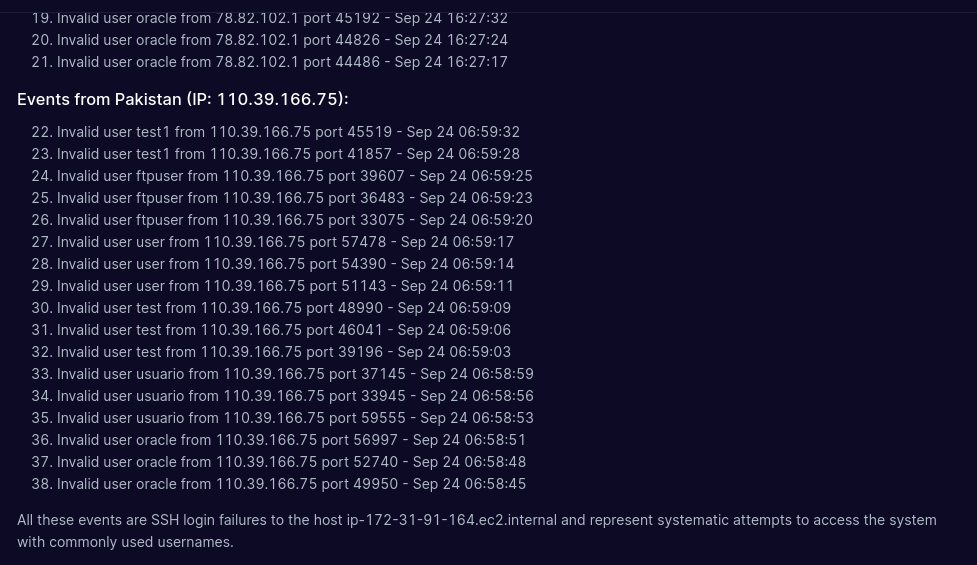Click the usuario entry with port 37145

[x=295, y=373]
